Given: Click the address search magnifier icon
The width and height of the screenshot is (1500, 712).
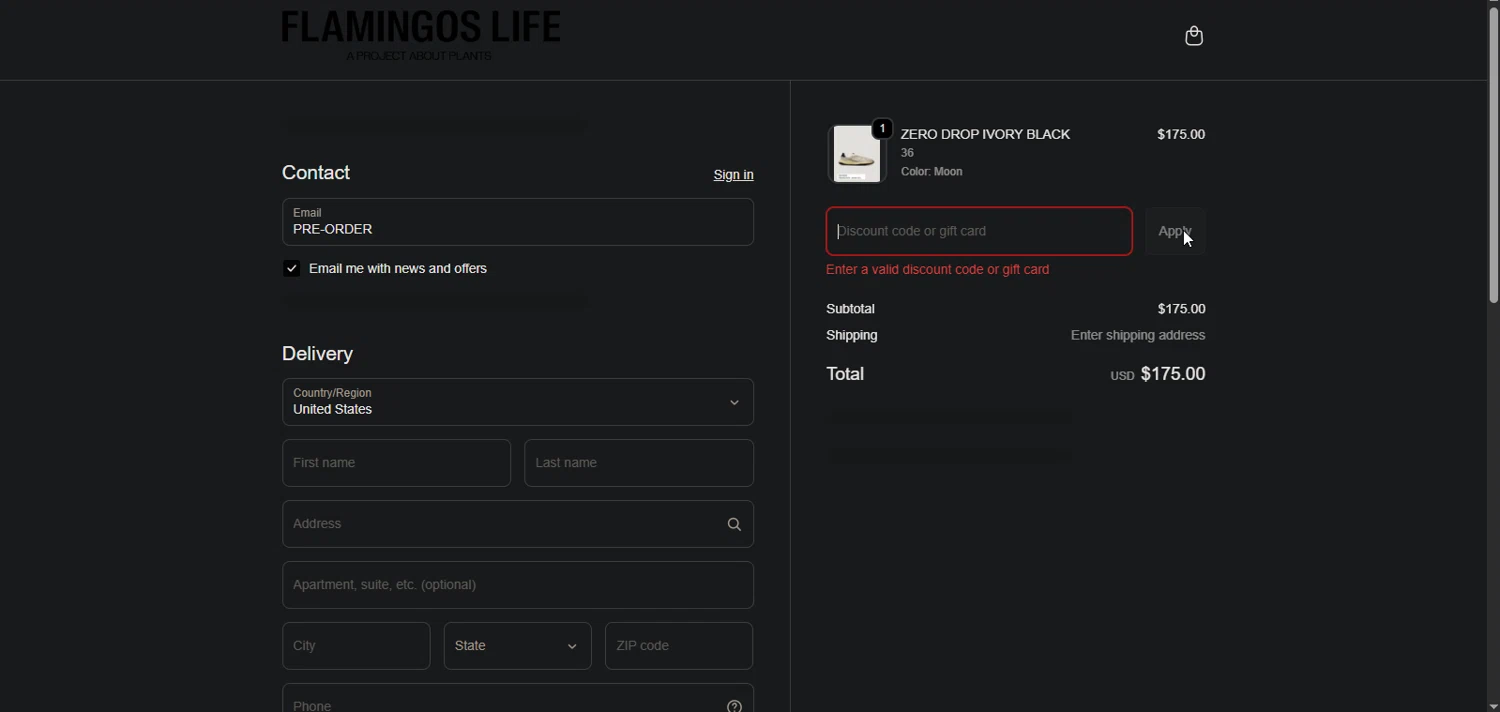Looking at the screenshot, I should pyautogui.click(x=734, y=524).
